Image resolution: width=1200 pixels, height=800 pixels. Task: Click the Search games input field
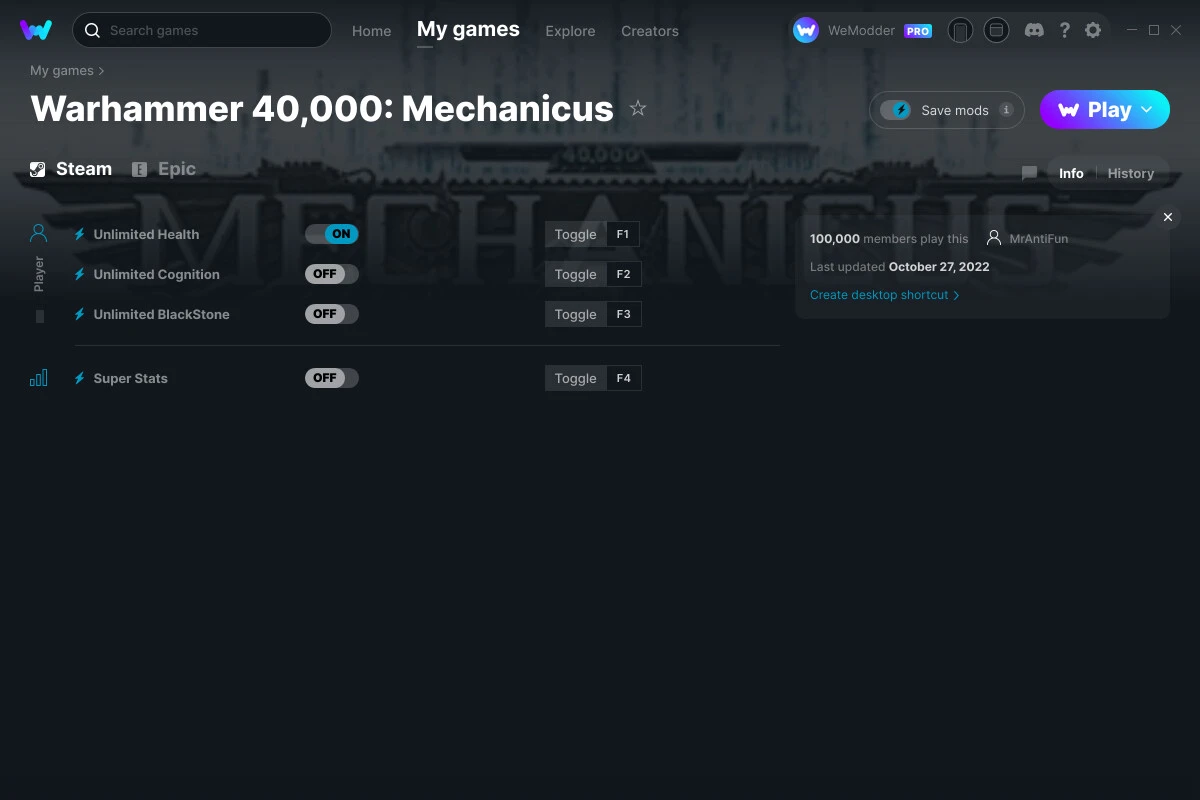[x=200, y=30]
